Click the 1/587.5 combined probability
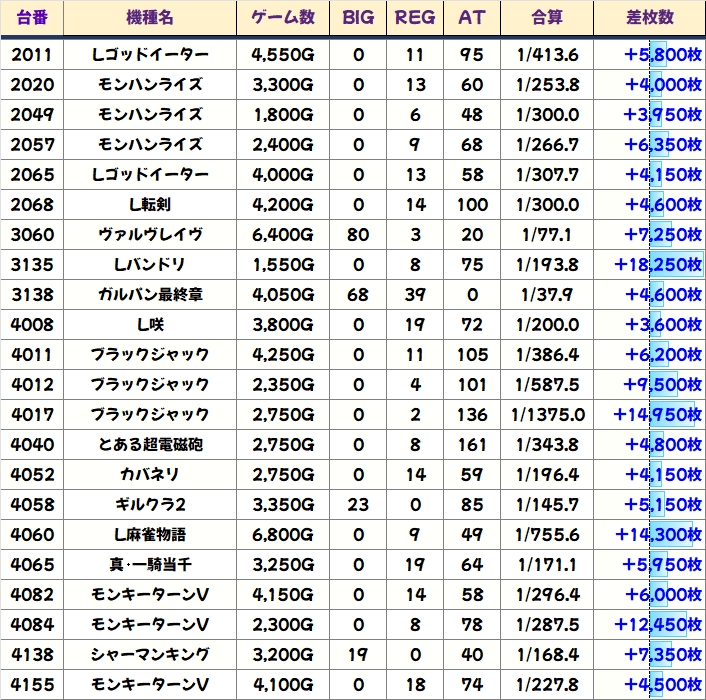 pos(547,384)
